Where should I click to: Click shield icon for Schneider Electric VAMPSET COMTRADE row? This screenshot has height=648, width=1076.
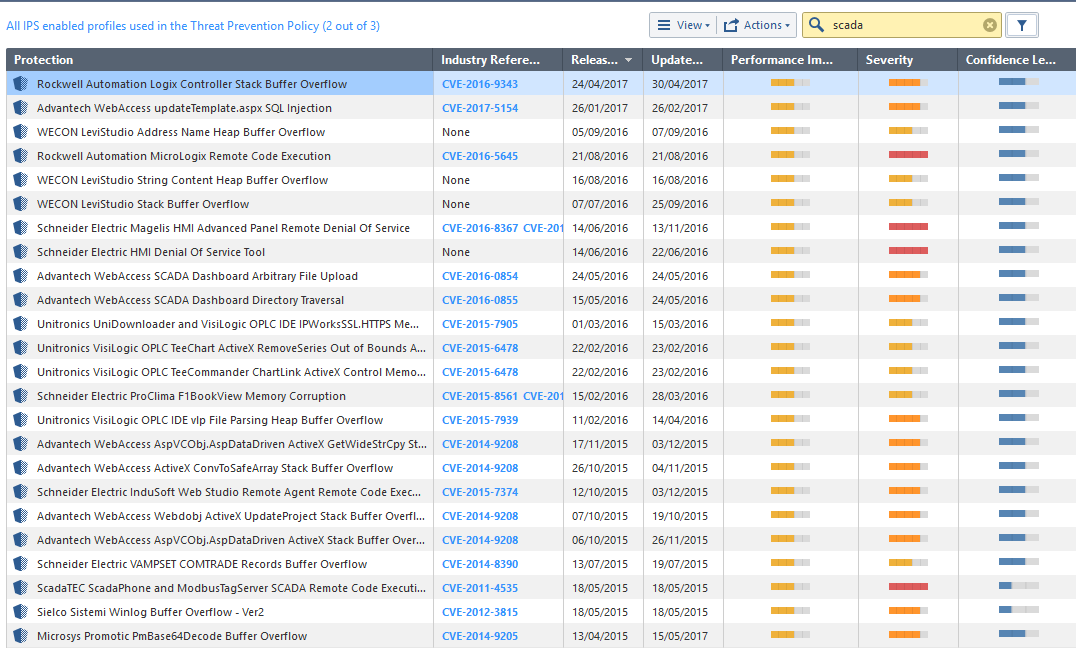coord(21,564)
